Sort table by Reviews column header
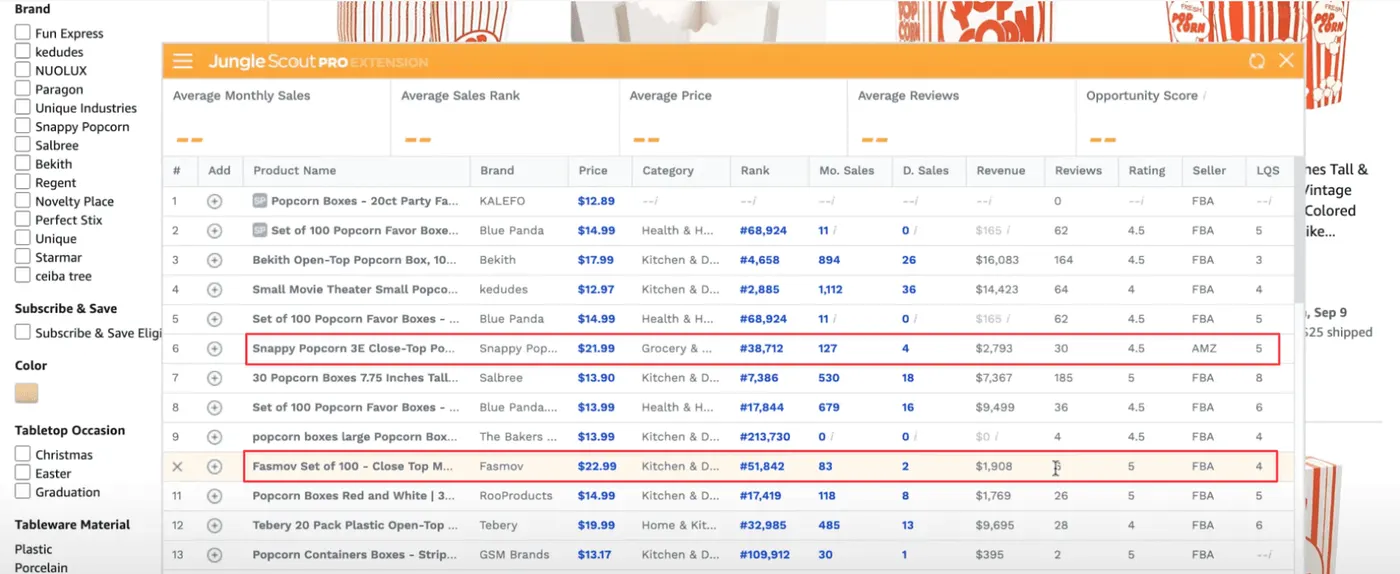This screenshot has width=1400, height=574. (1078, 171)
